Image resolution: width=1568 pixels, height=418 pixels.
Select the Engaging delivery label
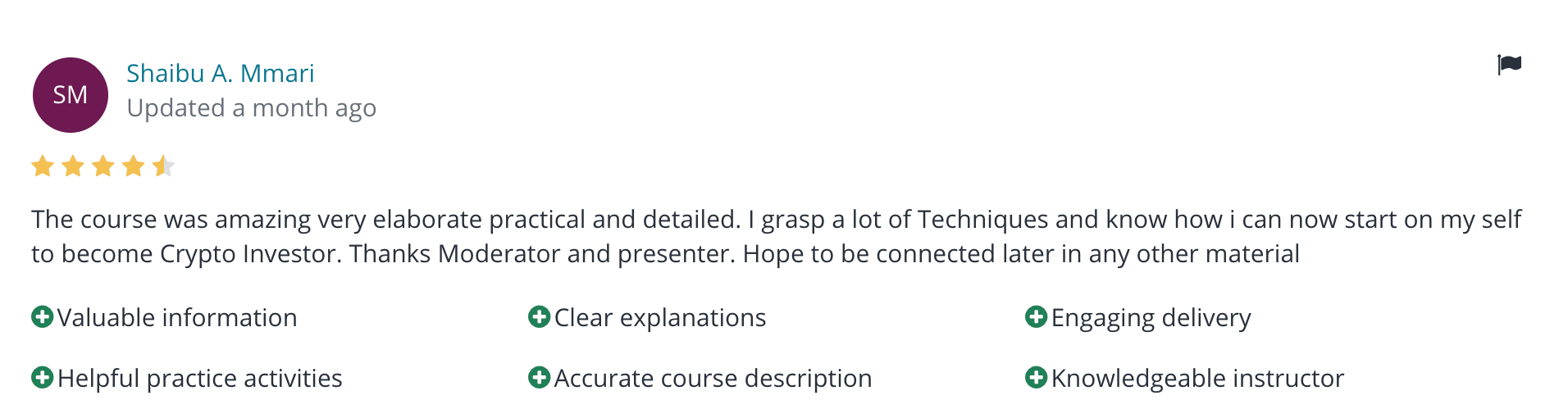tap(1151, 317)
